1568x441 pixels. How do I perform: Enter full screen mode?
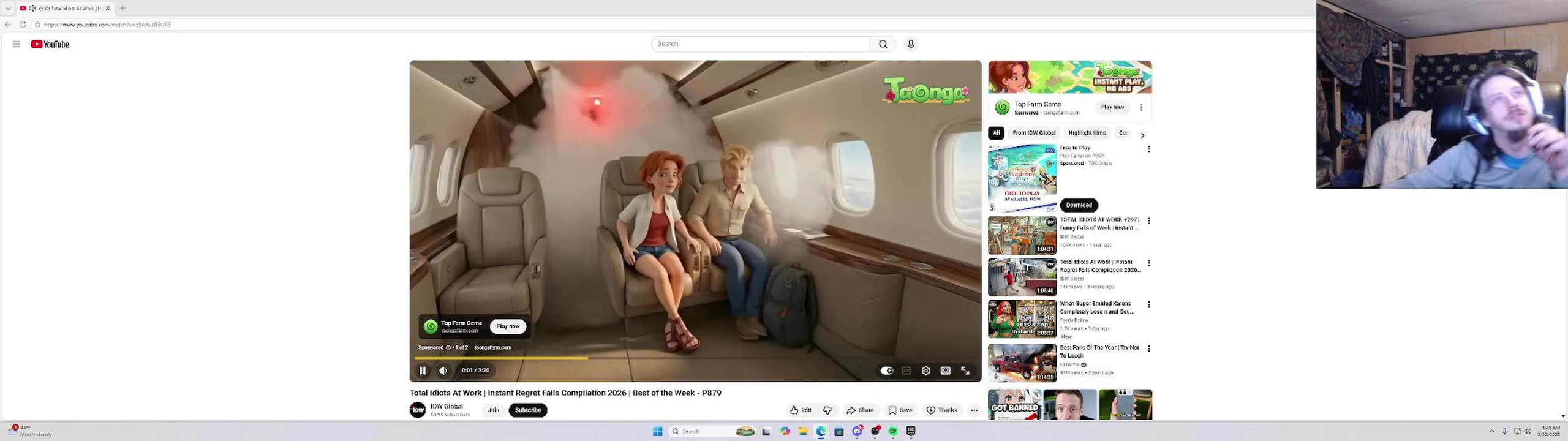965,371
